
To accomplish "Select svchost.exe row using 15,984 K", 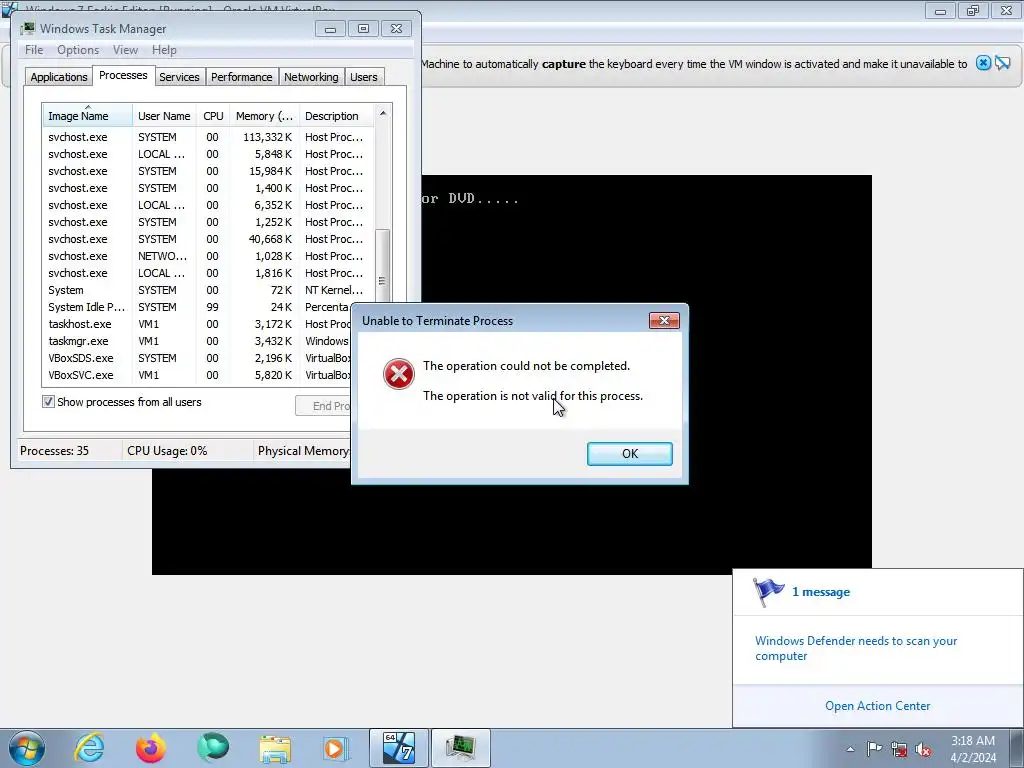I will (209, 171).
